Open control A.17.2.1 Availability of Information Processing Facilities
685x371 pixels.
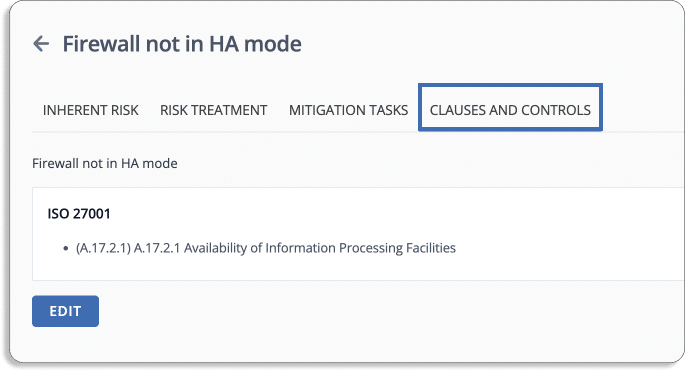266,248
